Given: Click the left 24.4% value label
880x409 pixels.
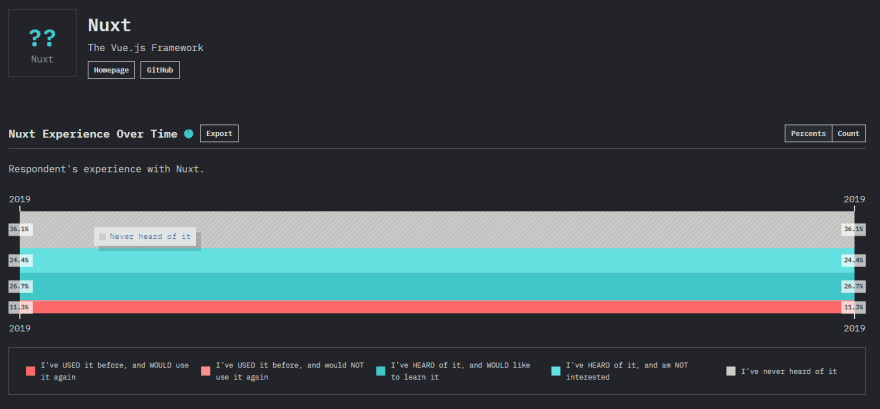Looking at the screenshot, I should pyautogui.click(x=20, y=260).
